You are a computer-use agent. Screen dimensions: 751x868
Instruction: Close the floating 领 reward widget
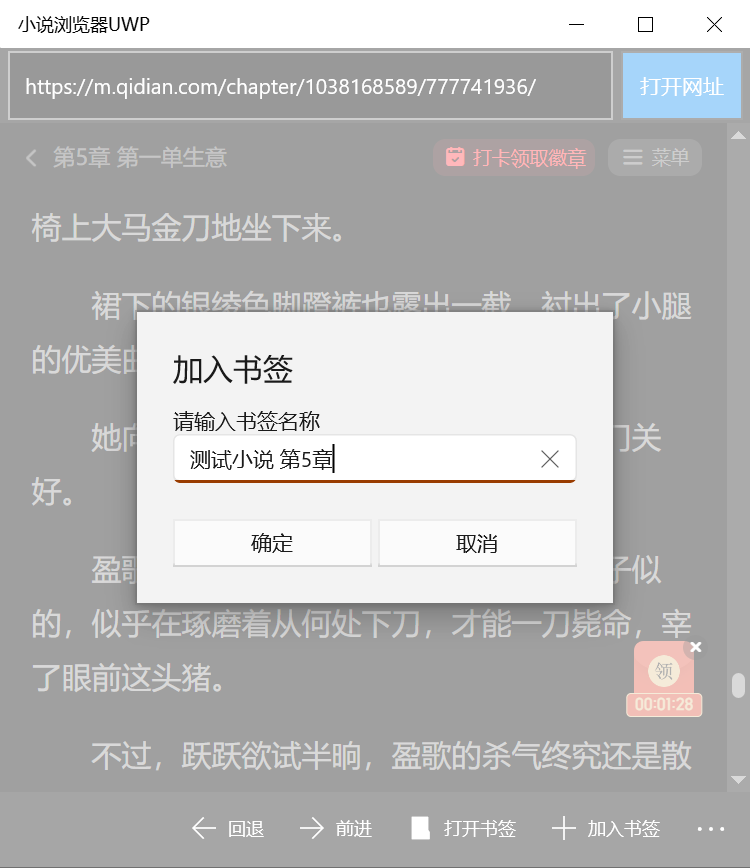696,647
